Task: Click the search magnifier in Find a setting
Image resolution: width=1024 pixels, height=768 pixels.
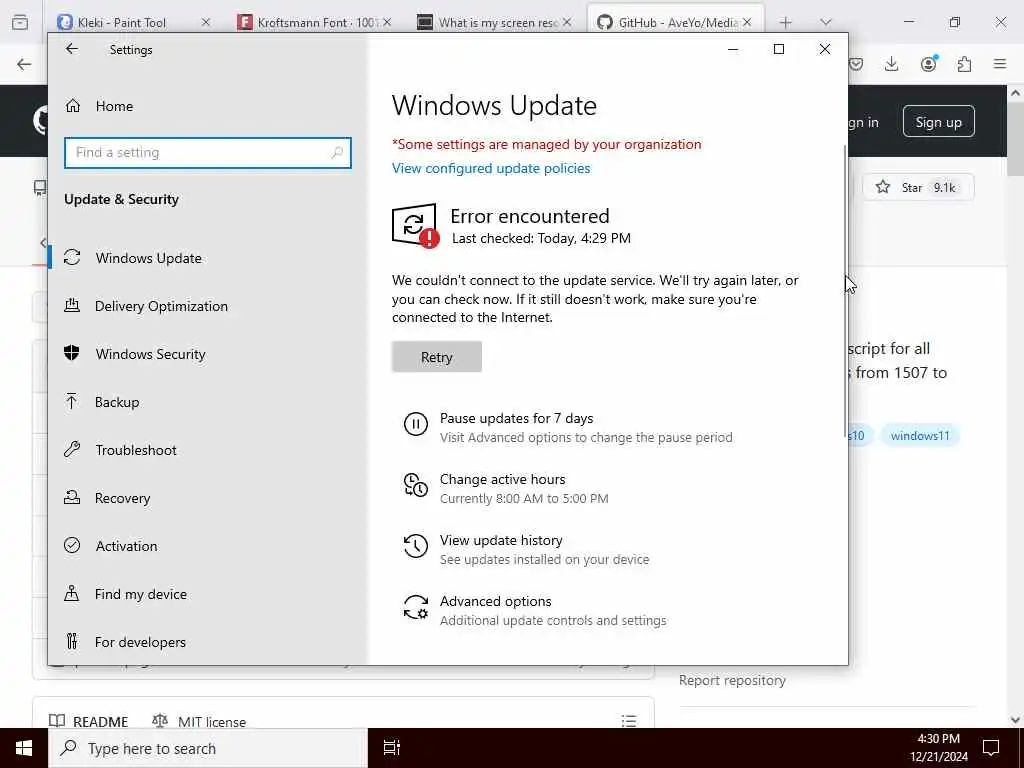Action: tap(337, 153)
